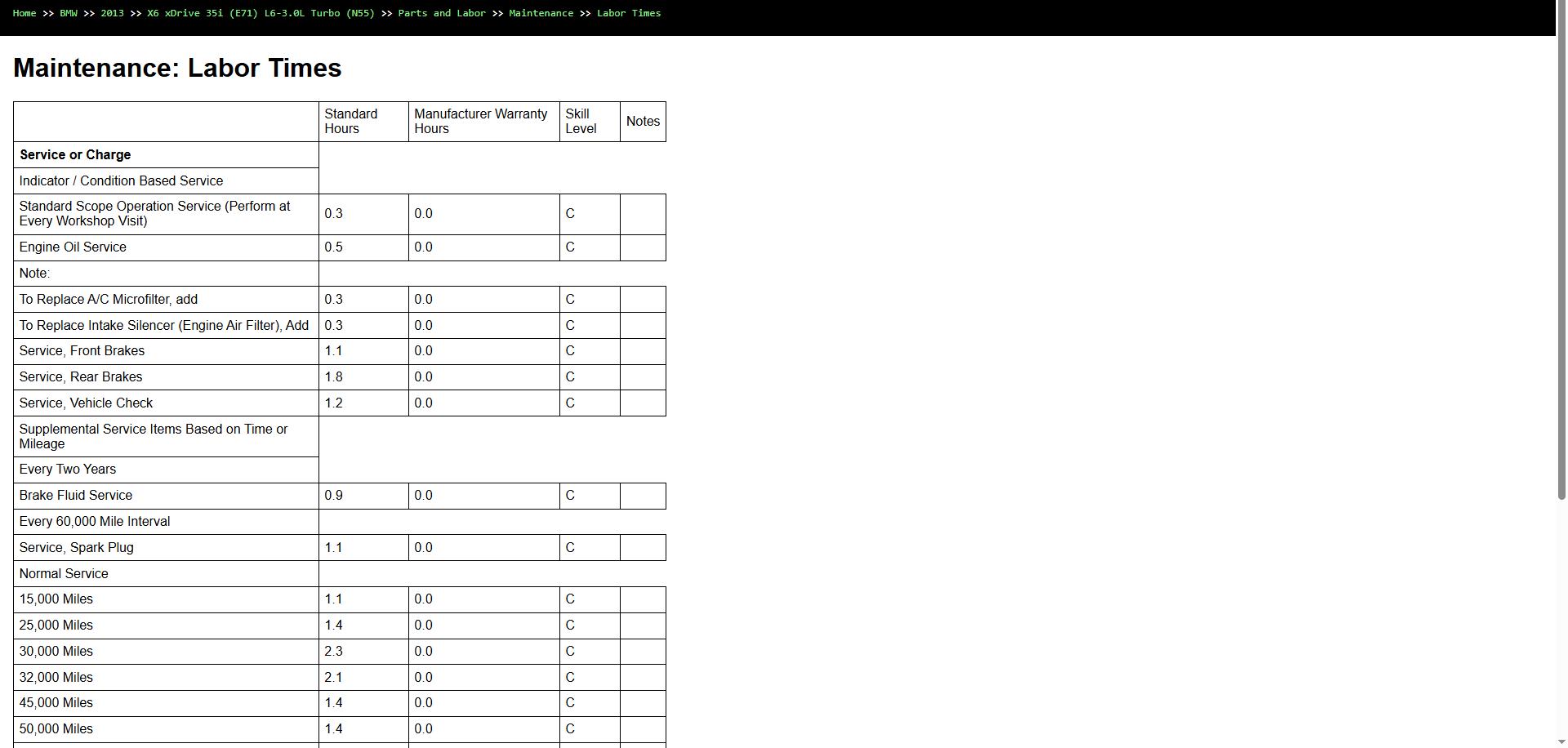Click 30,000 Miles standard hours 2.3

tap(333, 652)
